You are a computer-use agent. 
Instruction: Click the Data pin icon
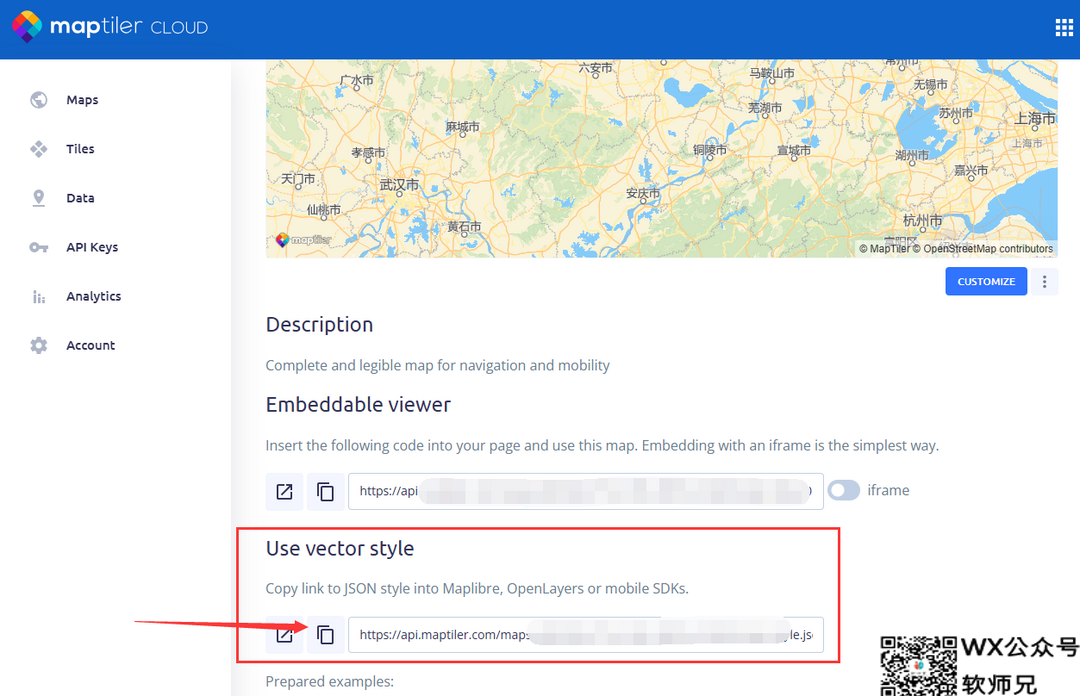(39, 198)
